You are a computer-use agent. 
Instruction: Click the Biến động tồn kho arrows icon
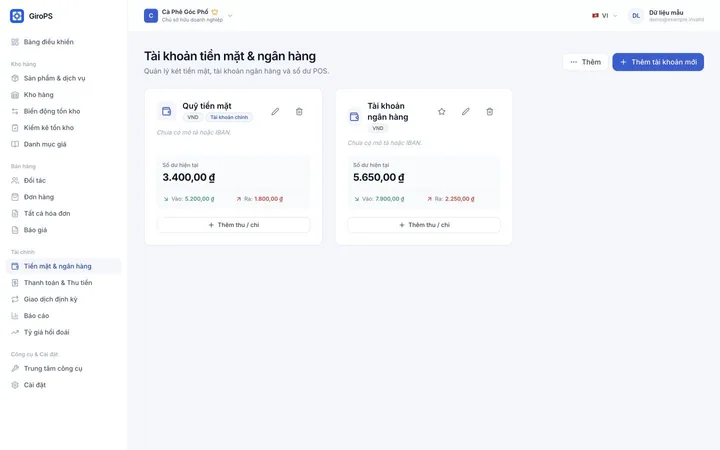pyautogui.click(x=15, y=111)
